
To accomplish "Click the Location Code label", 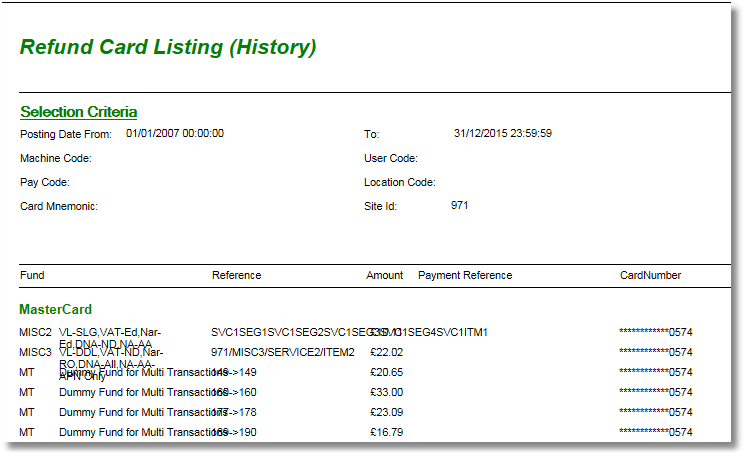I will coord(400,182).
